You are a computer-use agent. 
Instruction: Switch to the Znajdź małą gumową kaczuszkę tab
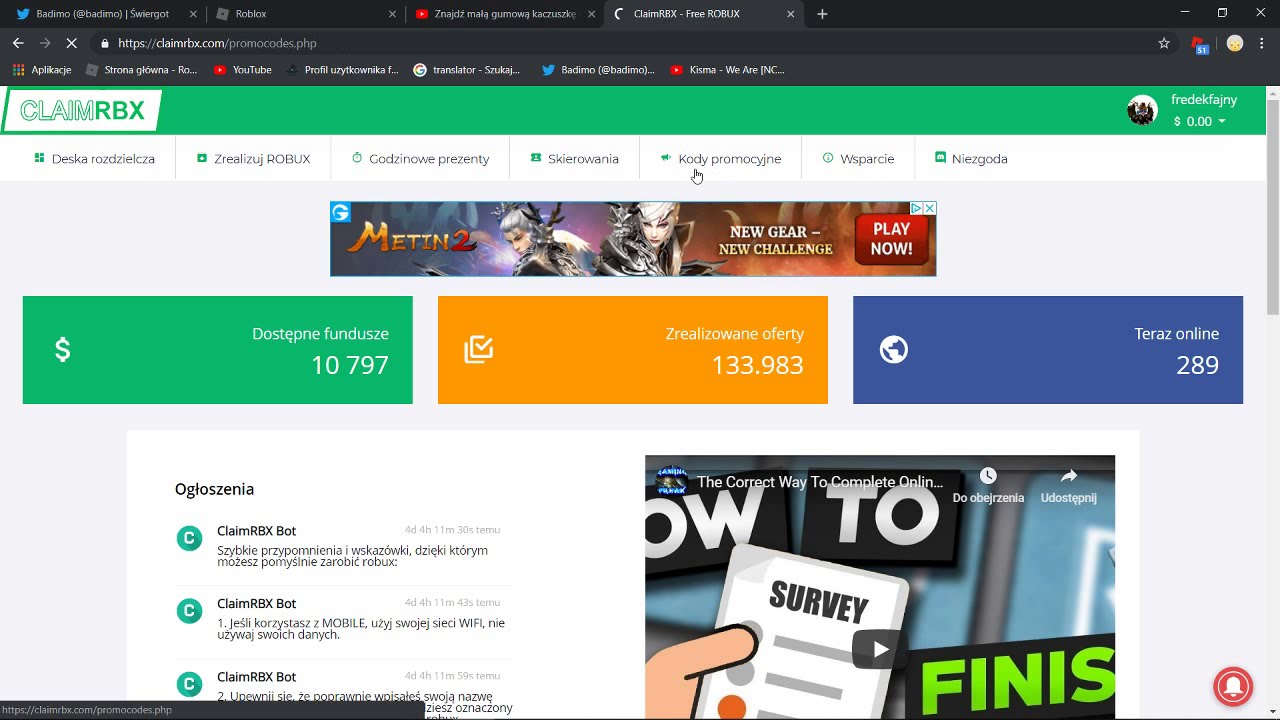point(504,14)
